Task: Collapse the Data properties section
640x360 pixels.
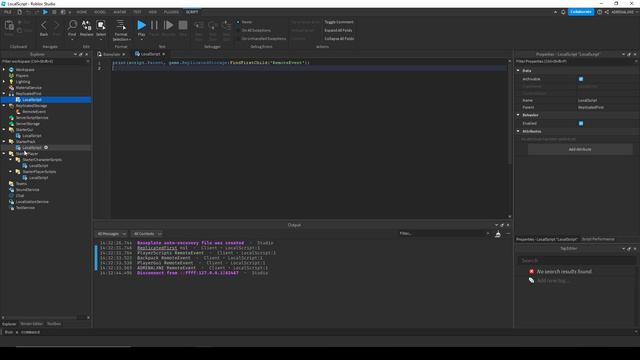Action: [x=518, y=71]
